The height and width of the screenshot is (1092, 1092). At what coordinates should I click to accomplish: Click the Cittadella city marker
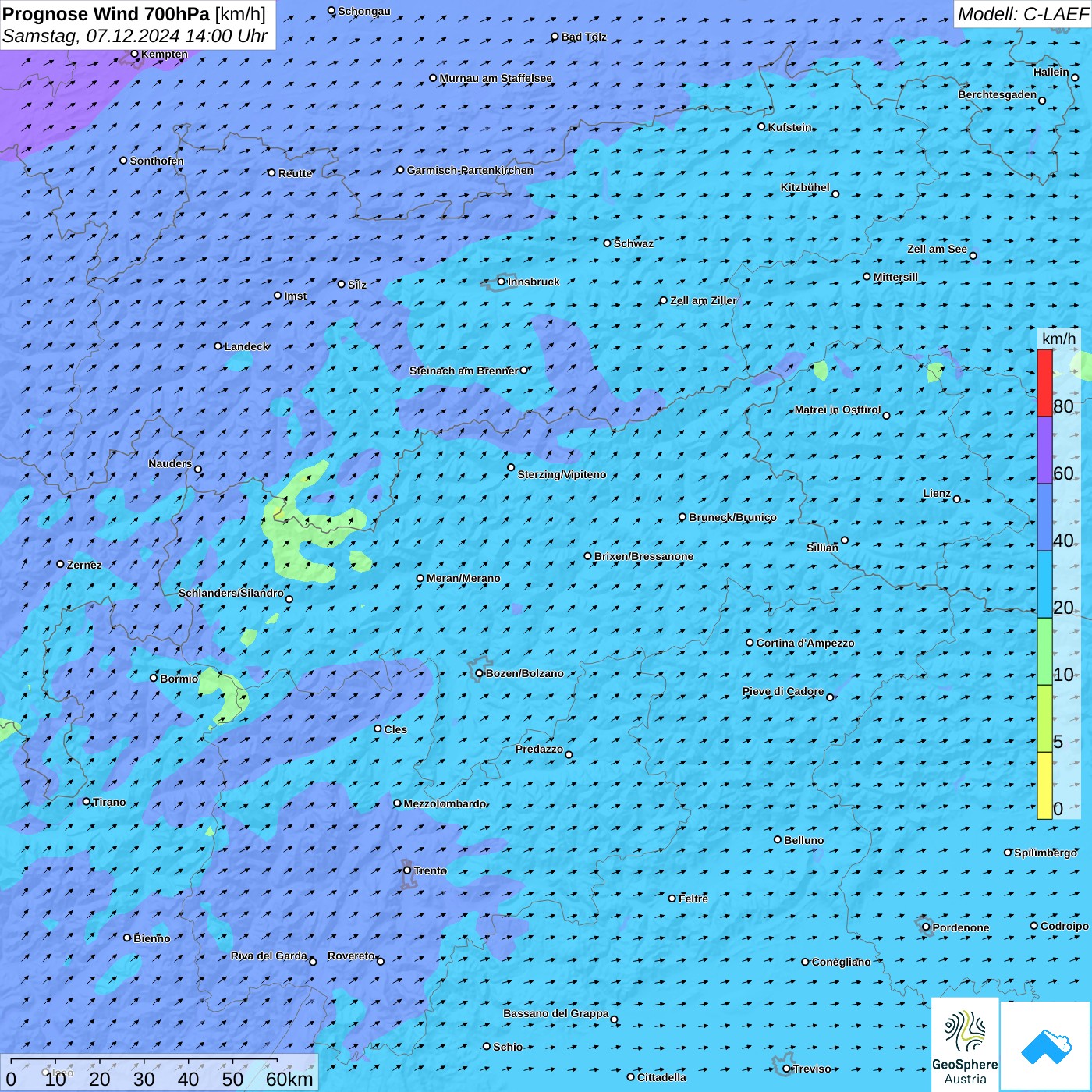tap(631, 1077)
